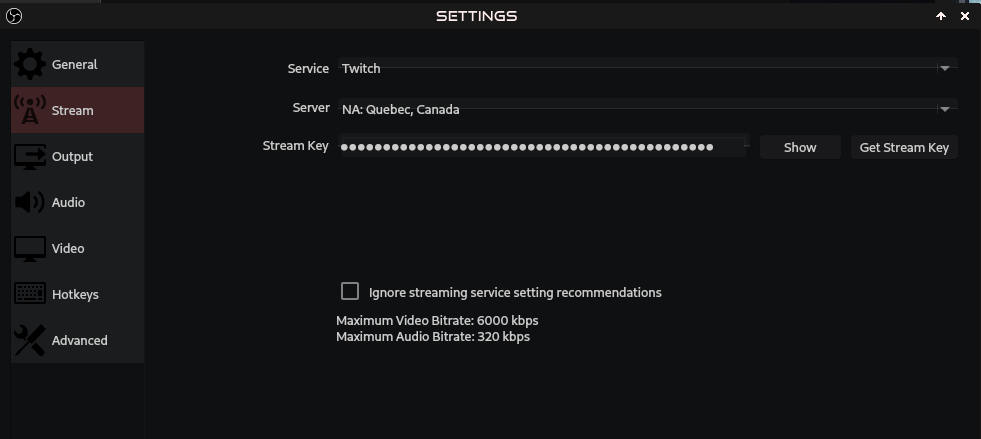Click the OBS logo in title bar
981x439 pixels.
(13, 16)
